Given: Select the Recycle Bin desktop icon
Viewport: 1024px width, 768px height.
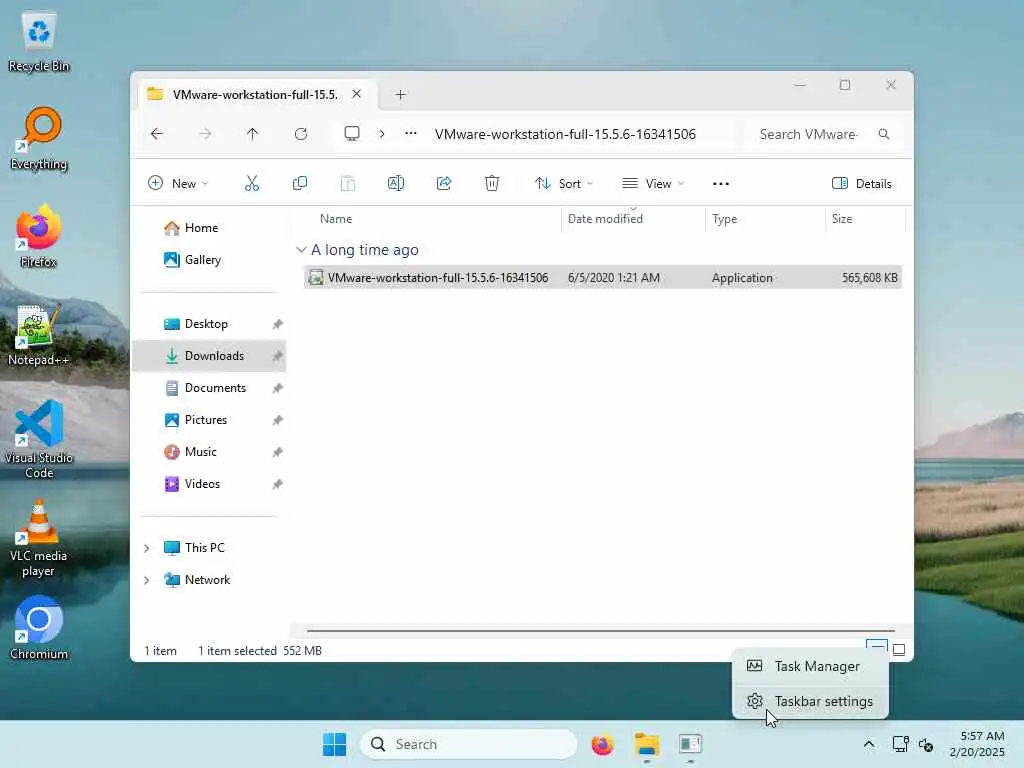Looking at the screenshot, I should click(x=39, y=40).
